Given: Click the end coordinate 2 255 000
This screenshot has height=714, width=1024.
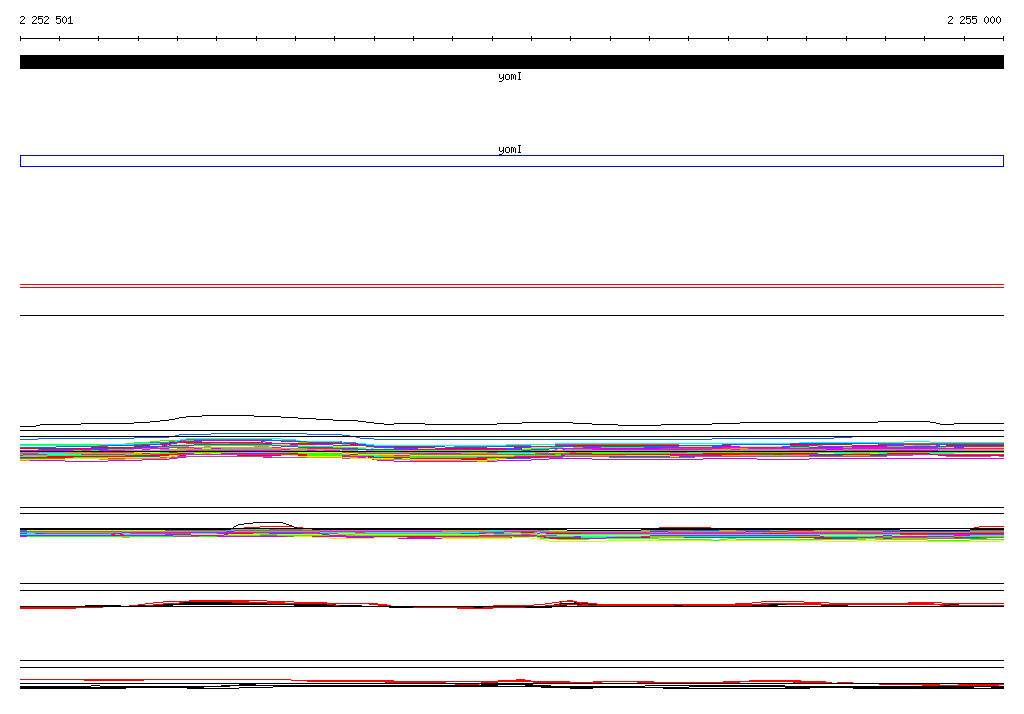Looking at the screenshot, I should 974,20.
